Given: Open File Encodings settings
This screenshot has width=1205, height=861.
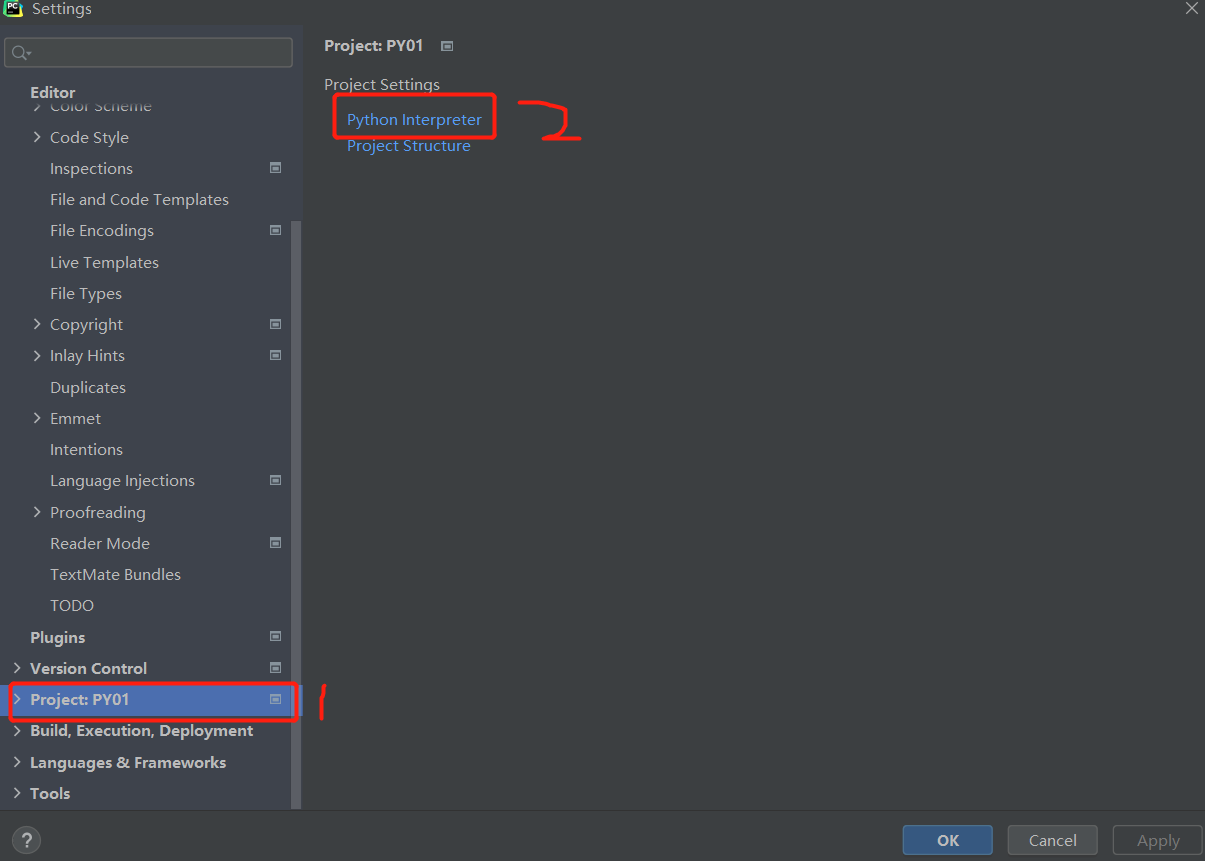Looking at the screenshot, I should pyautogui.click(x=102, y=230).
